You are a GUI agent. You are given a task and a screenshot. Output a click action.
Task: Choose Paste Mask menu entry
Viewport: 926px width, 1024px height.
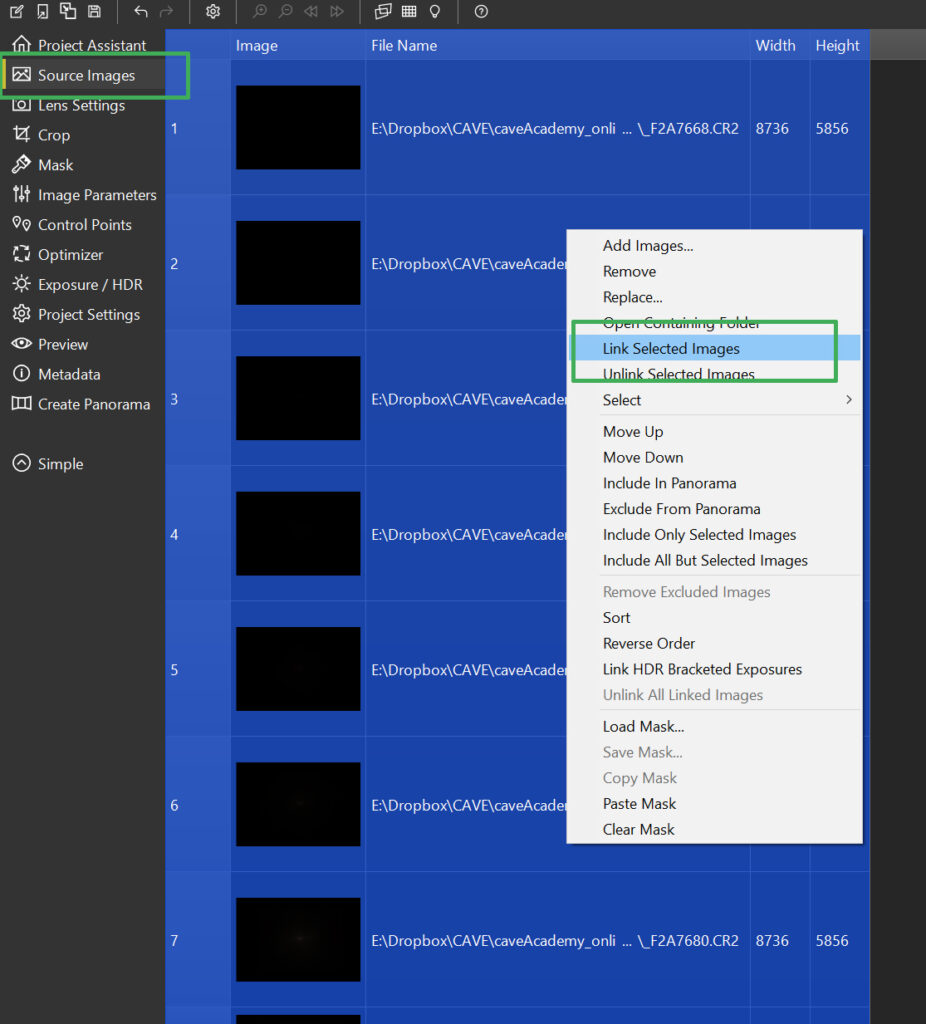pos(714,804)
